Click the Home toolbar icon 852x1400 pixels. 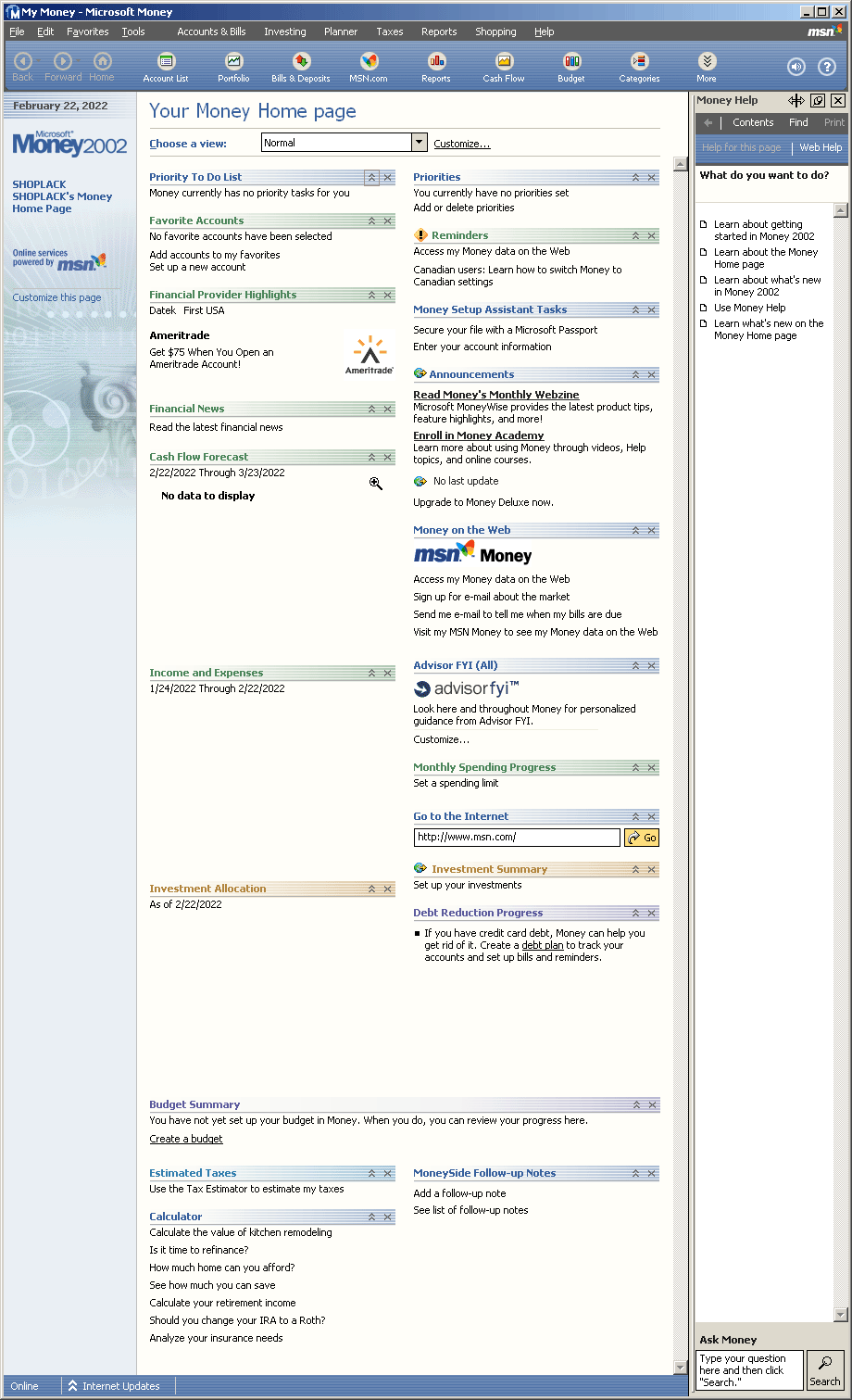(x=102, y=67)
